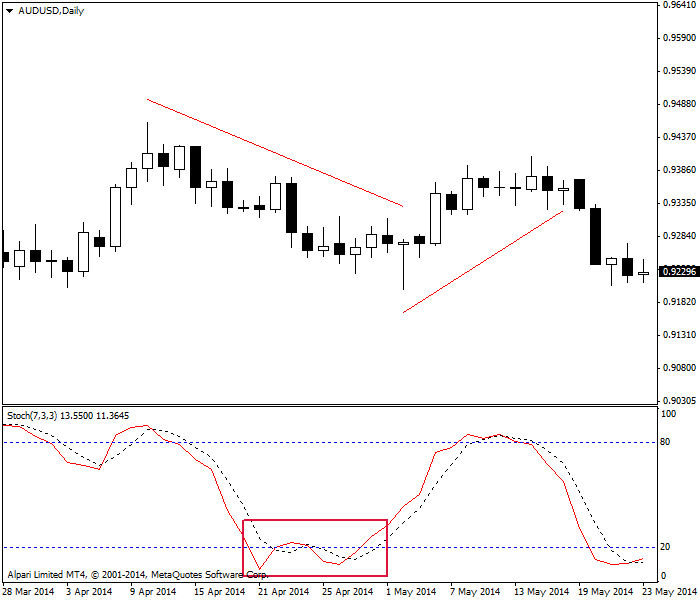Screen dimensions: 700x600
Task: Click the 9 Apr 2014 date label
Action: pos(155,591)
